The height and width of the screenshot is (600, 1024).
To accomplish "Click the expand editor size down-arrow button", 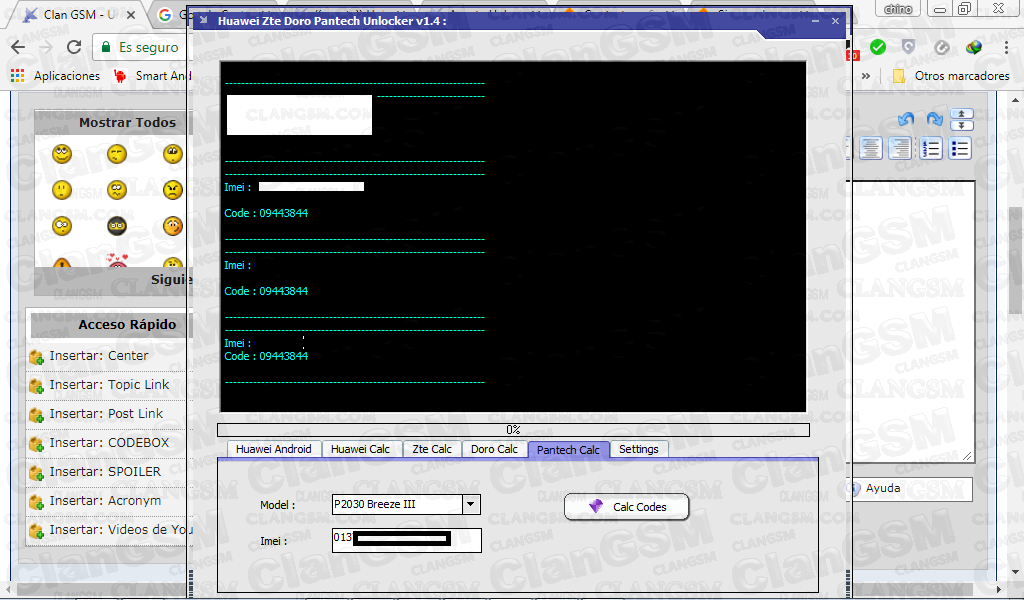I will coord(961,125).
